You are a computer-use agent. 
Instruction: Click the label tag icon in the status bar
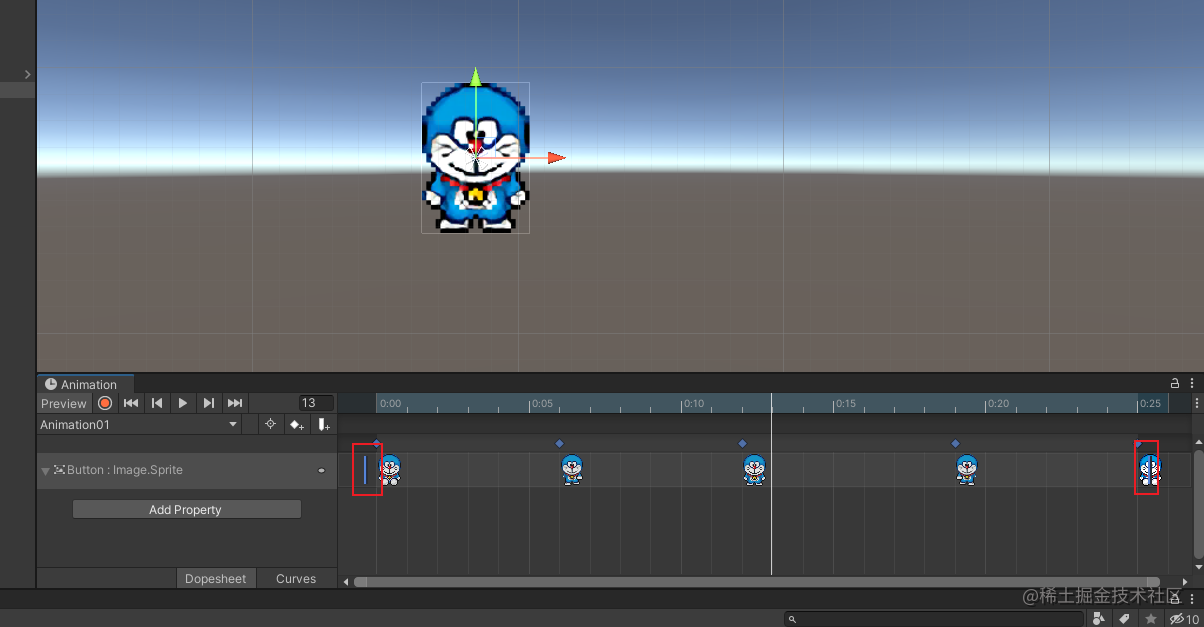(1123, 618)
